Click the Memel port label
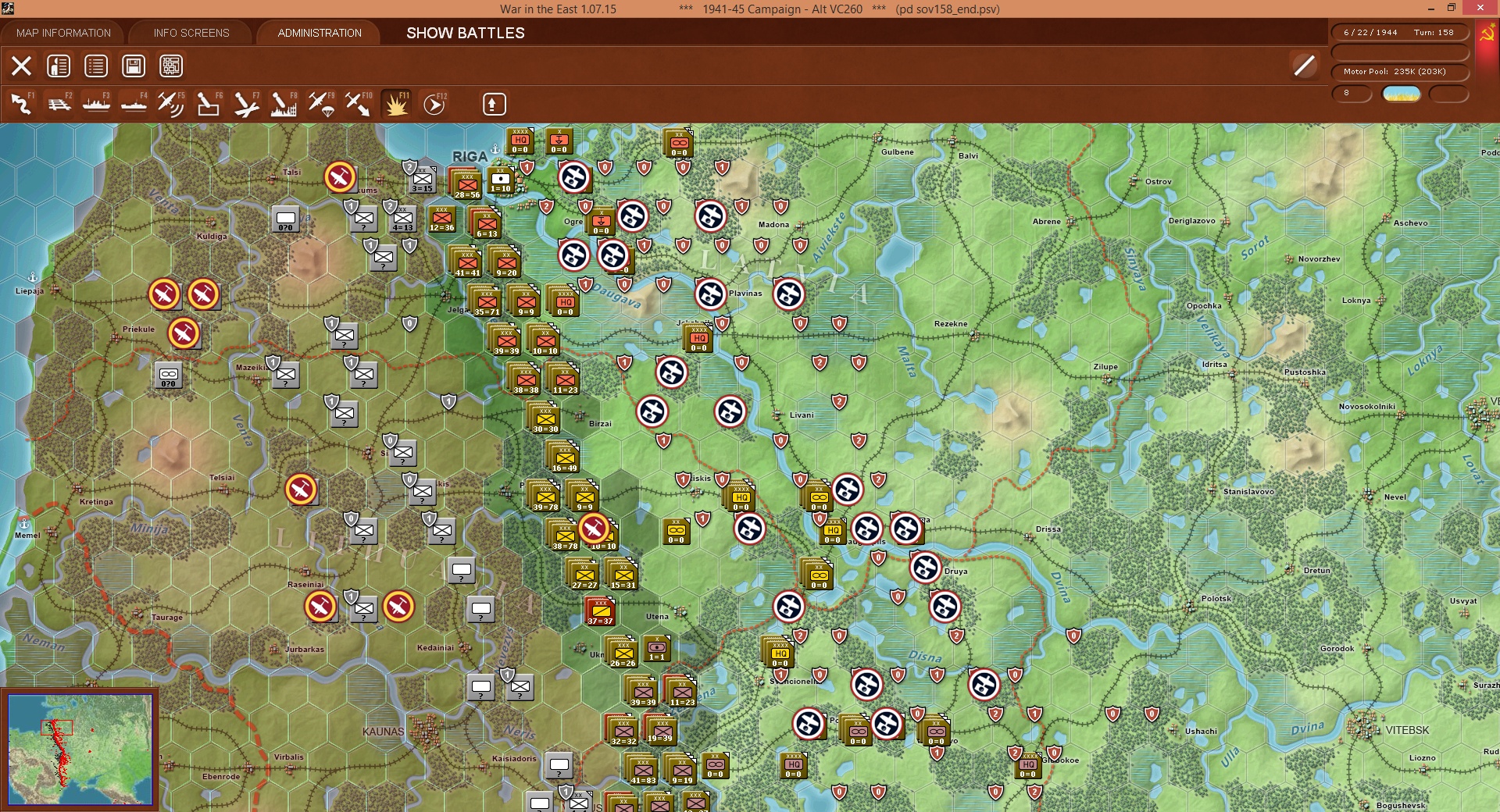Image resolution: width=1500 pixels, height=812 pixels. click(x=27, y=535)
